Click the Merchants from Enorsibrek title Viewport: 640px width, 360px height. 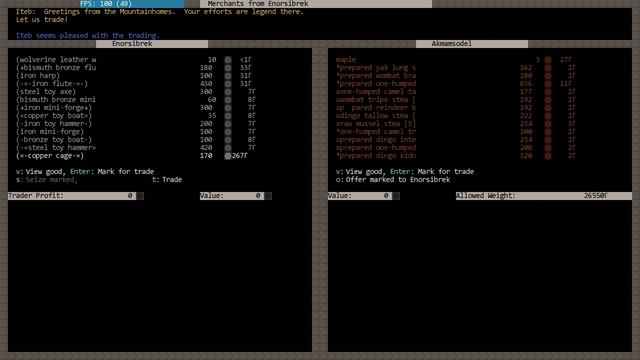(x=316, y=4)
